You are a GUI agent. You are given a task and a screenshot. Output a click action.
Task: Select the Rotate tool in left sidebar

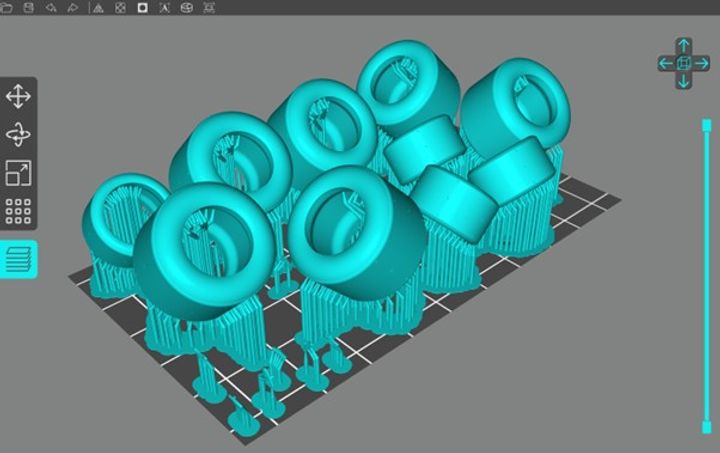[18, 135]
